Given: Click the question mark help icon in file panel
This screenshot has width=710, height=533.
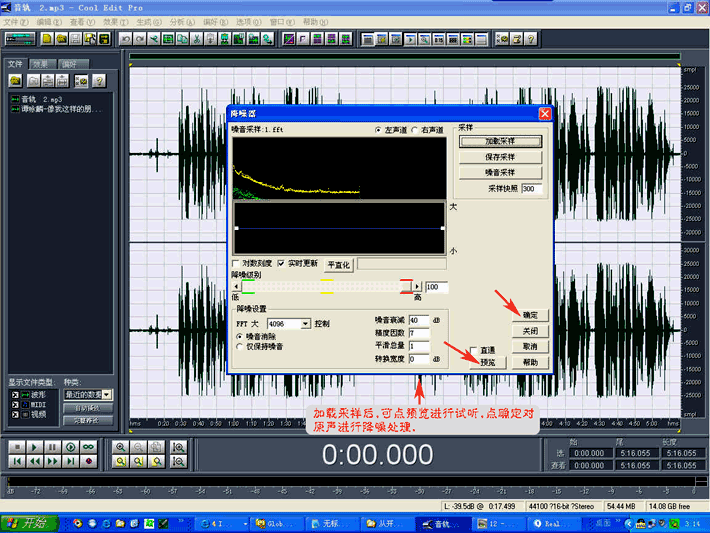Looking at the screenshot, I should tap(100, 80).
